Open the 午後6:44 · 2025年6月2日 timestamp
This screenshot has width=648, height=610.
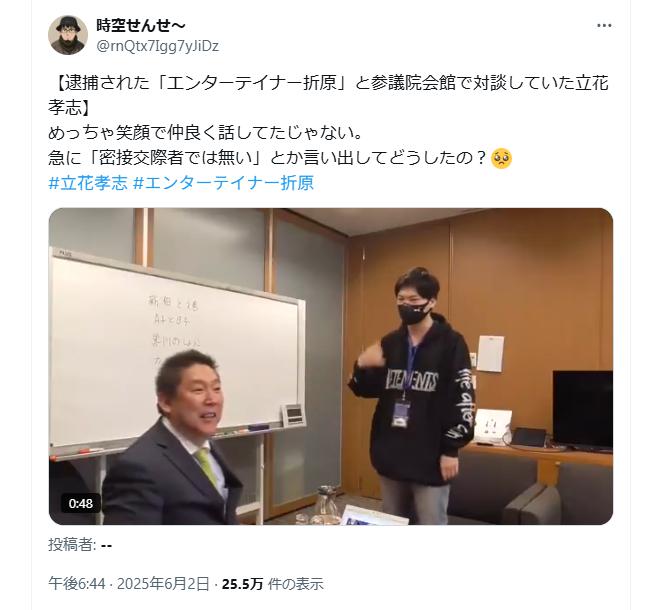tap(129, 584)
